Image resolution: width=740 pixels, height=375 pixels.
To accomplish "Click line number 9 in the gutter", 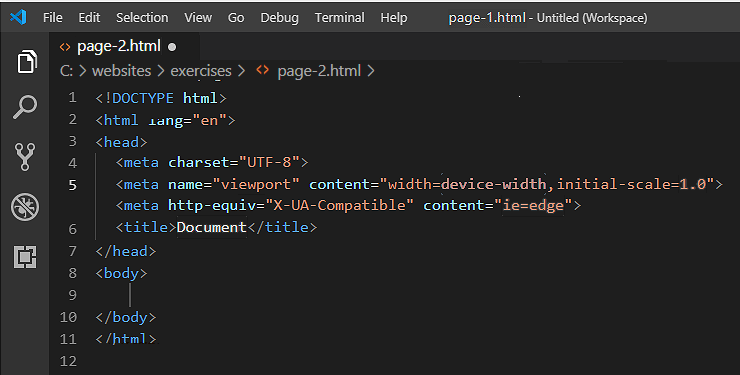I will coord(72,295).
